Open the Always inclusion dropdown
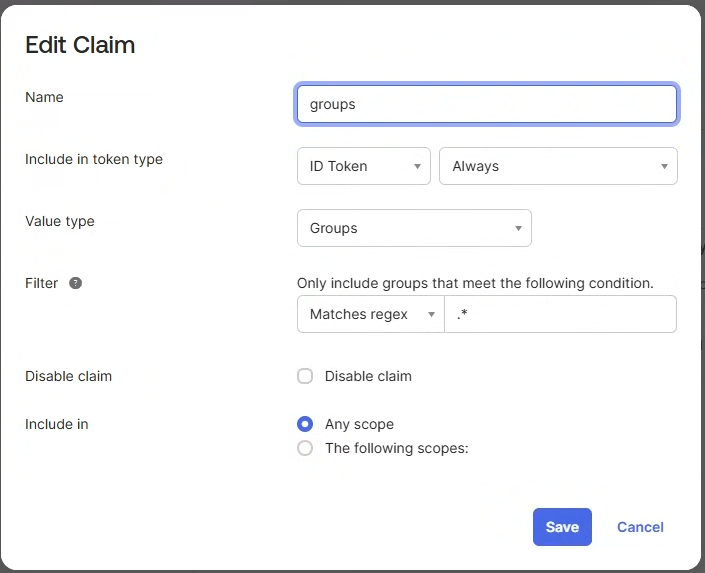705x573 pixels. 558,166
